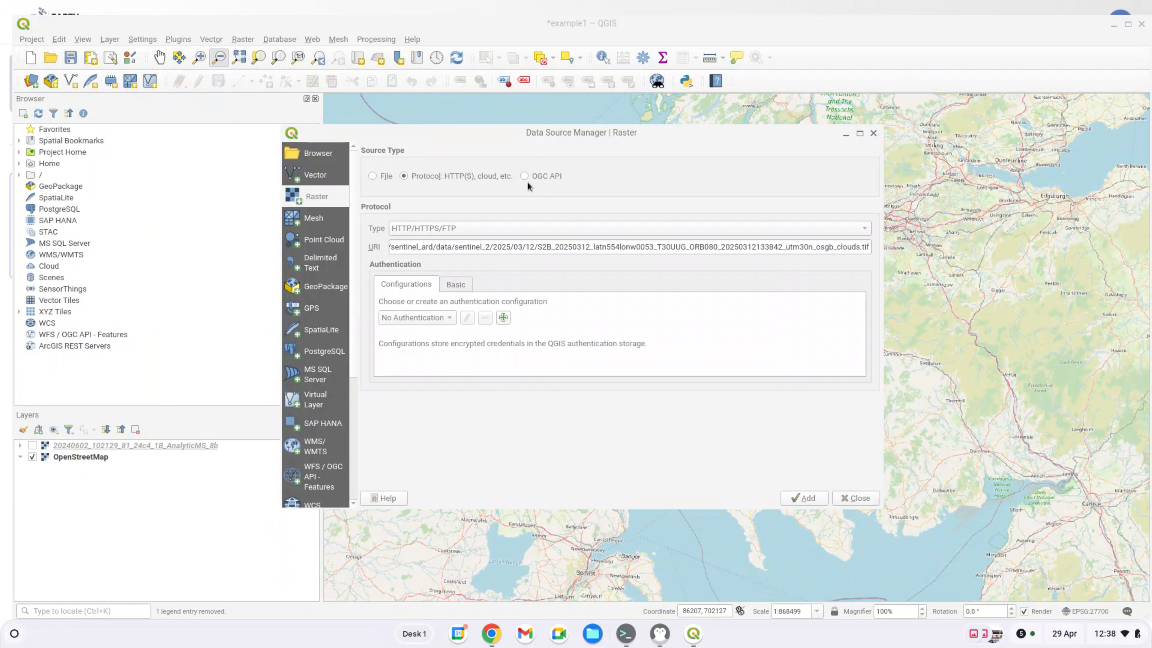Toggle the OpenStreetMap layer visibility checkbox
Viewport: 1152px width, 648px height.
tap(32, 457)
